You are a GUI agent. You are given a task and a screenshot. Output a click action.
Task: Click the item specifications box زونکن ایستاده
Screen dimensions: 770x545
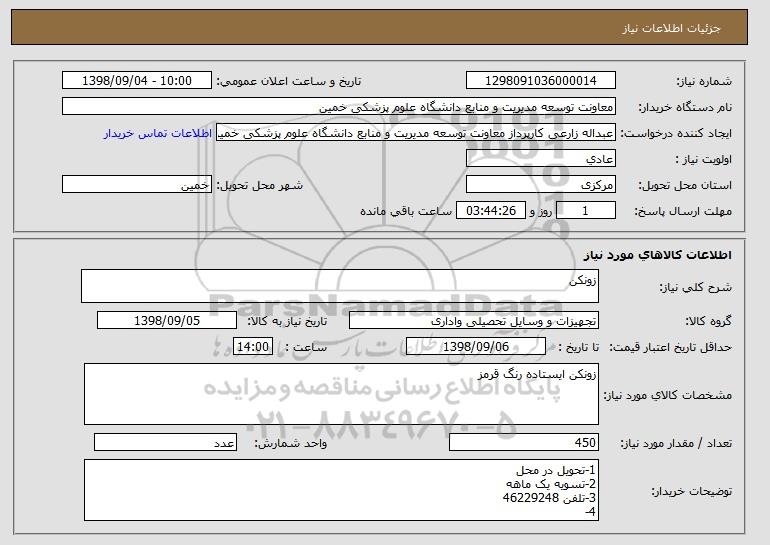(341, 394)
